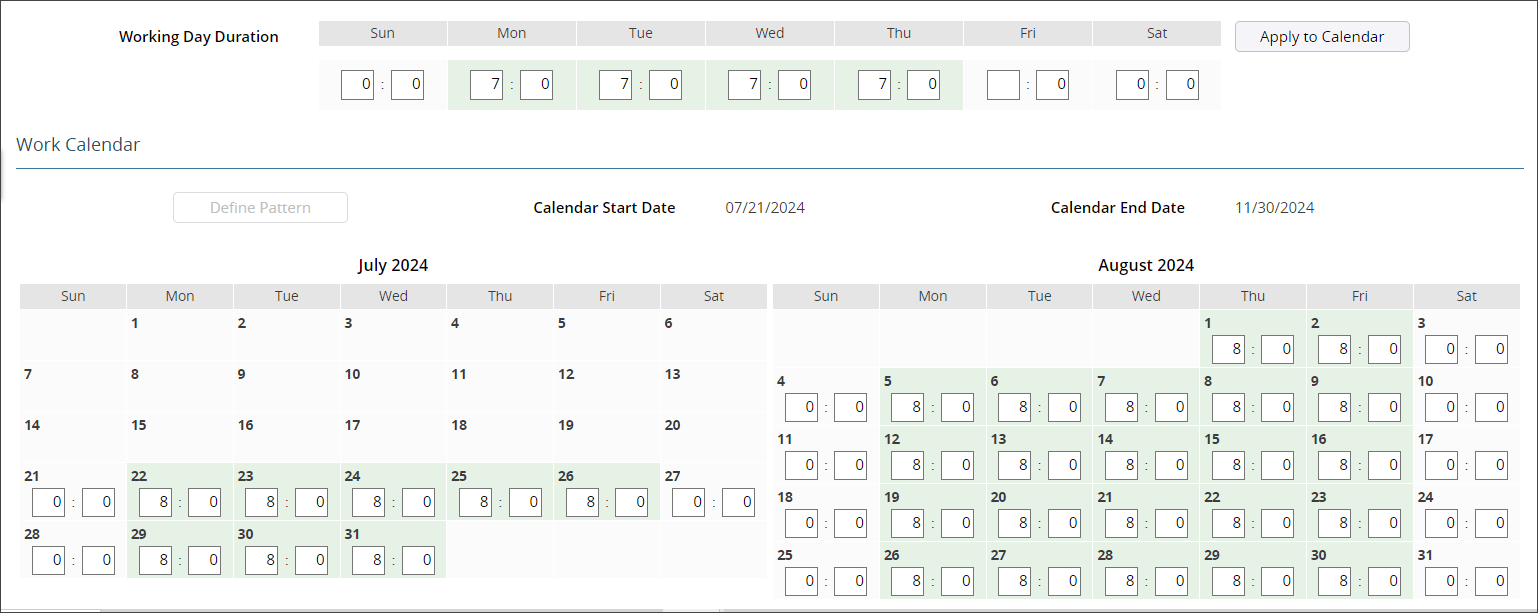
Task: Click the disabled Define Pattern button
Action: [x=260, y=208]
